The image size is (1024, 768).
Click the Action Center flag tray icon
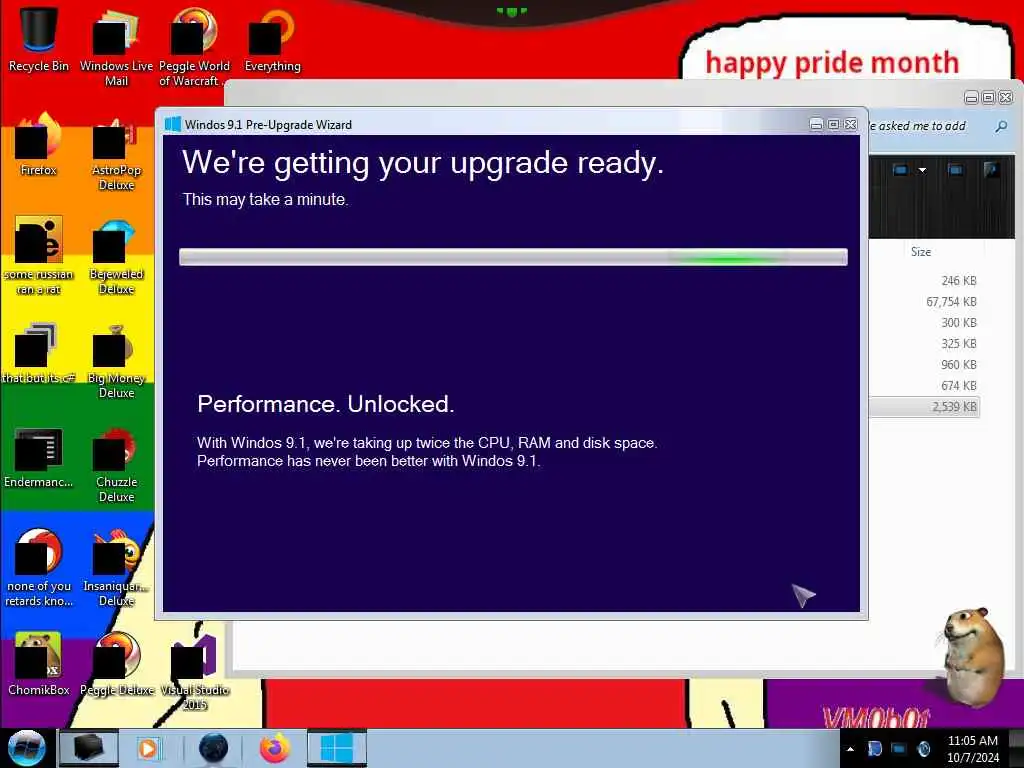pyautogui.click(x=874, y=748)
